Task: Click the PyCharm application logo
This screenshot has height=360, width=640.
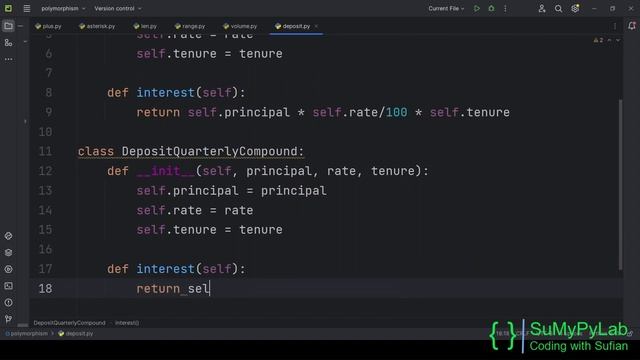Action: pyautogui.click(x=8, y=8)
